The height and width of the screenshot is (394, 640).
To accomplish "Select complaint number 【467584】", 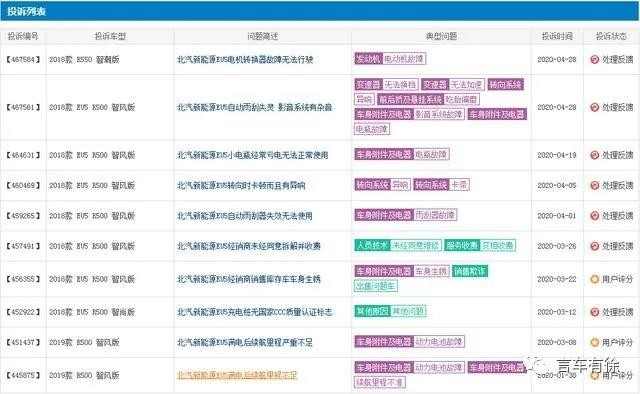I will tap(23, 60).
